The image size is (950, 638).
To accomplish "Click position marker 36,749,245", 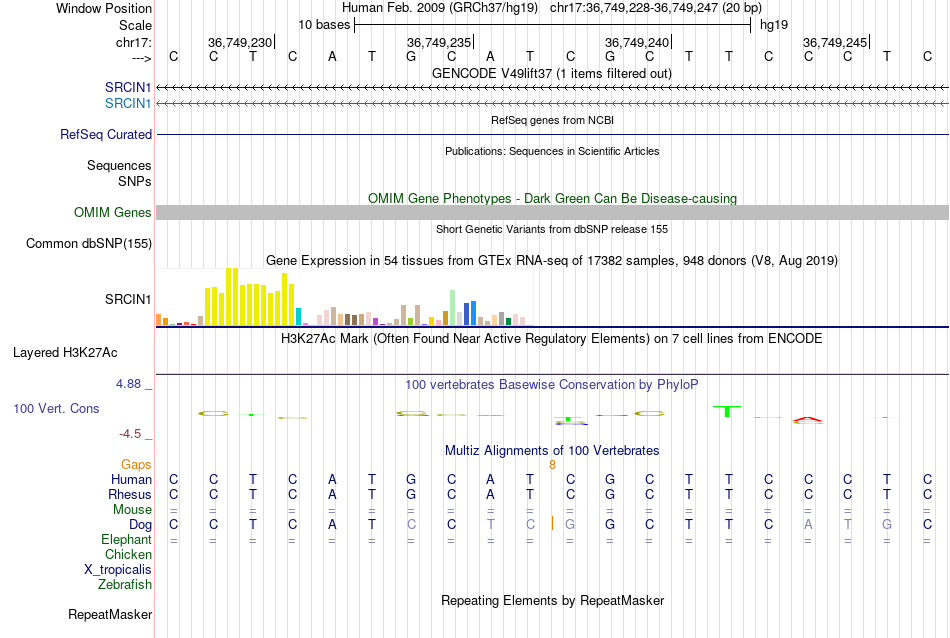I will point(835,42).
